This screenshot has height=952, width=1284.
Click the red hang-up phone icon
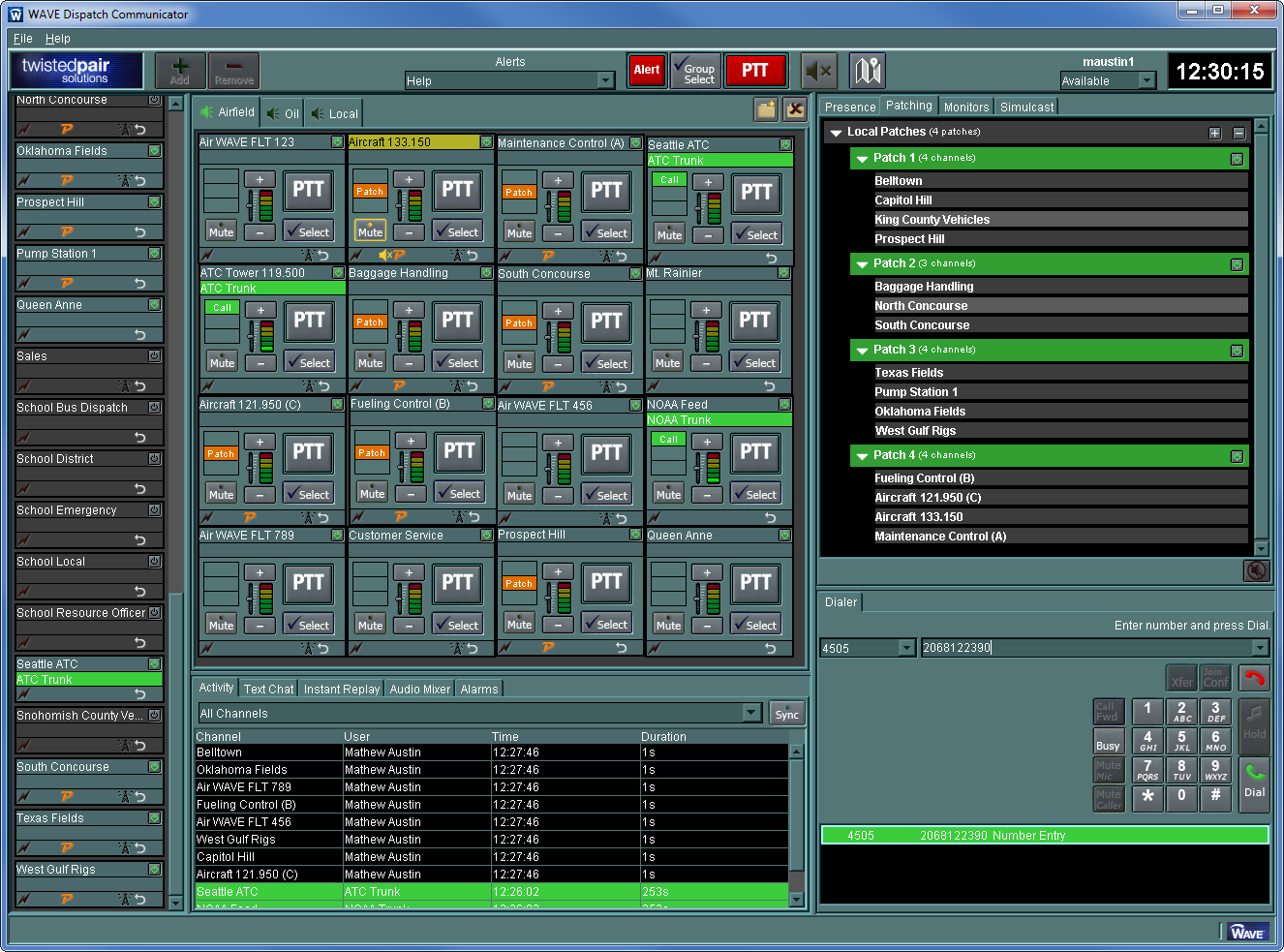pyautogui.click(x=1255, y=678)
